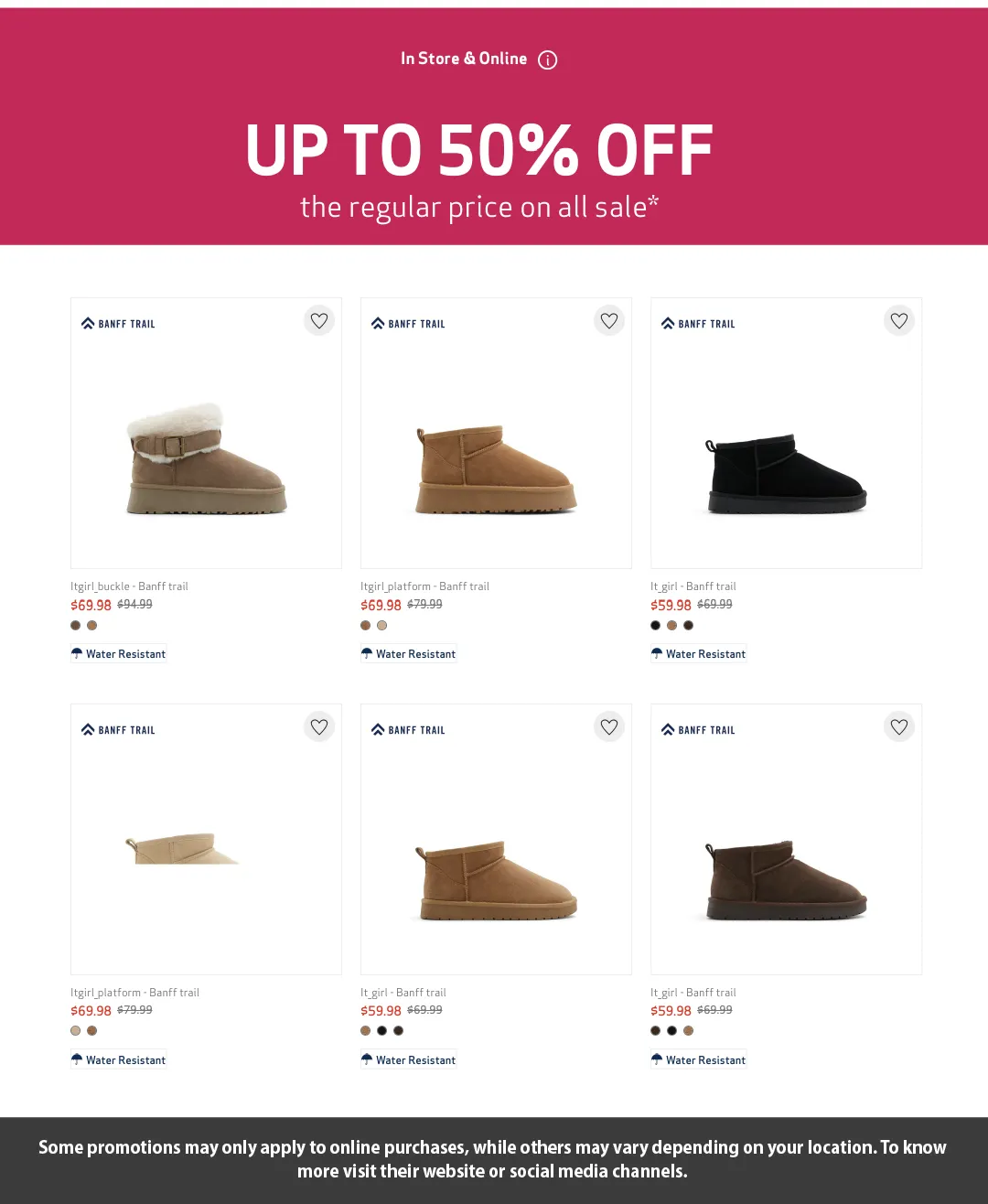Toggle wishlist heart on the top-row tan platform boot

(609, 321)
